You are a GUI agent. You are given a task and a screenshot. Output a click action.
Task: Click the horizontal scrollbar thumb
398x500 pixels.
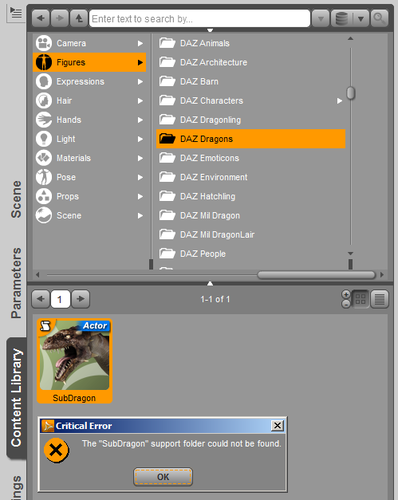tap(316, 275)
